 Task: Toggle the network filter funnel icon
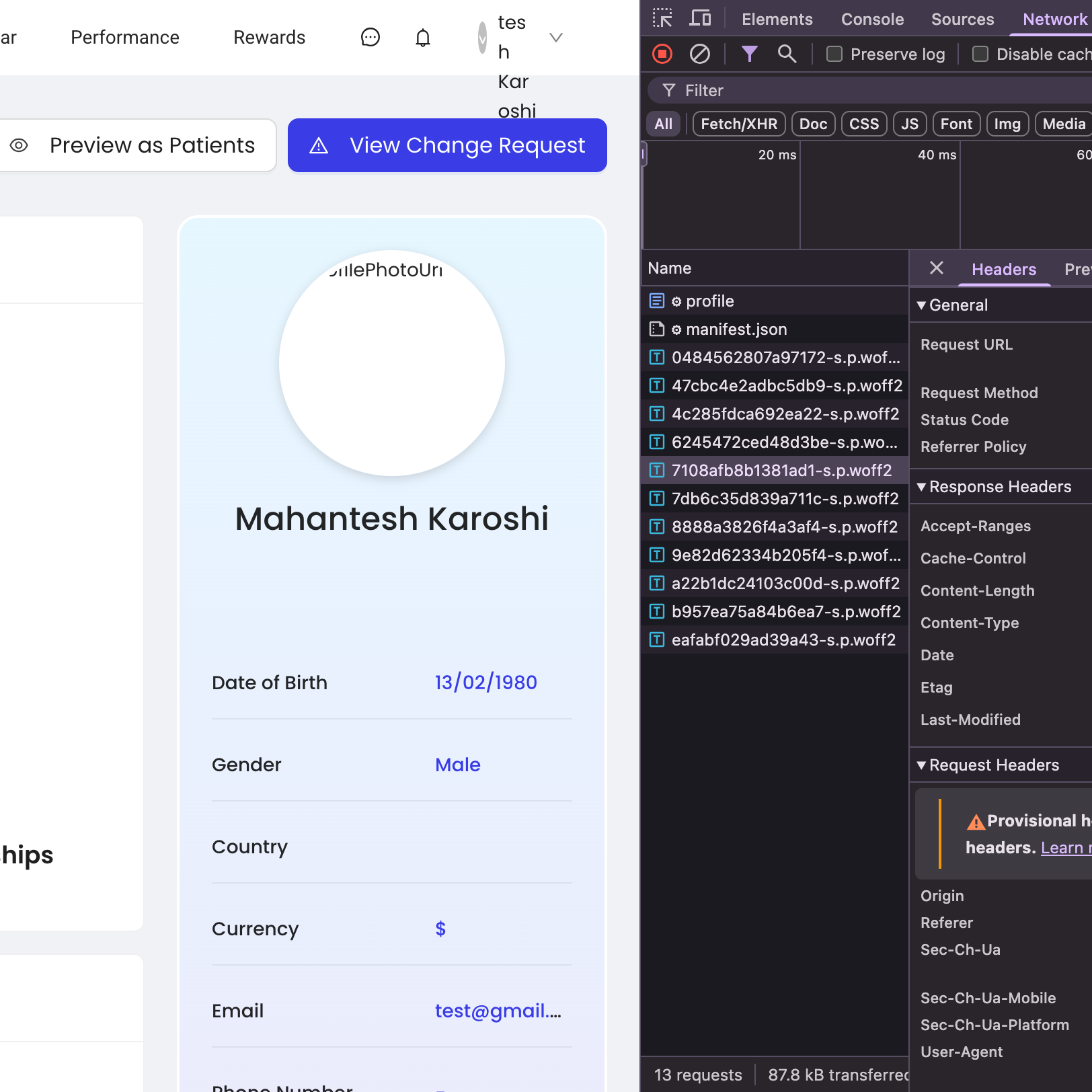(749, 54)
